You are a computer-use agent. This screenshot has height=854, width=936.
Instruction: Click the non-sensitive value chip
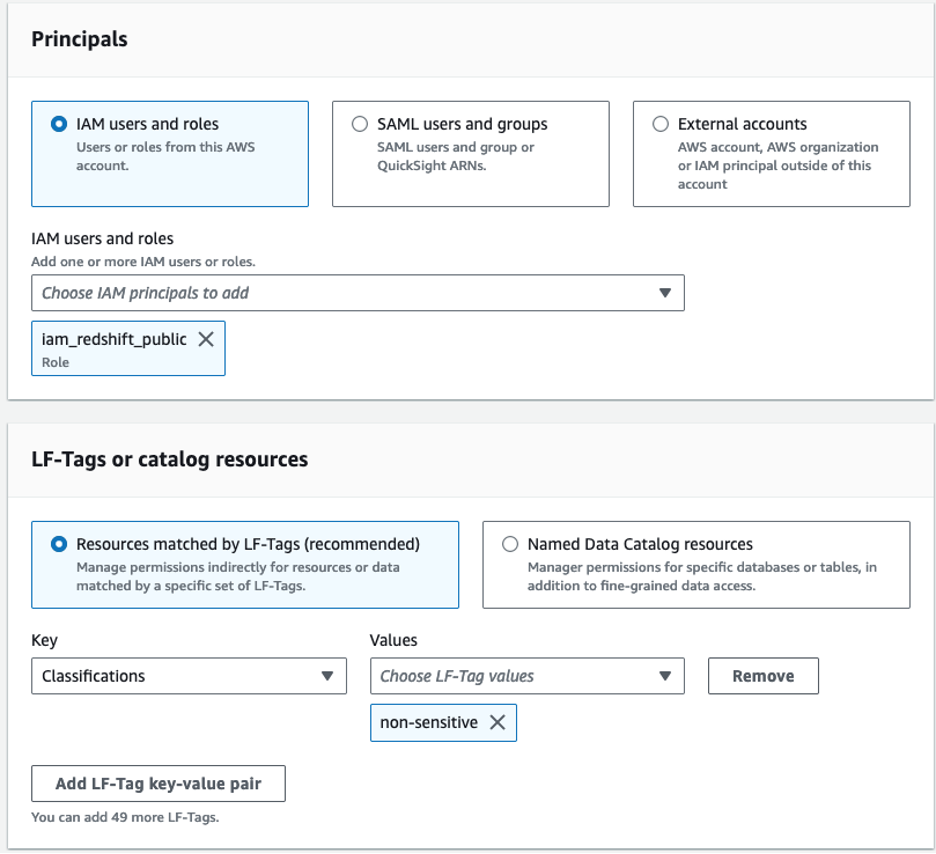point(429,722)
